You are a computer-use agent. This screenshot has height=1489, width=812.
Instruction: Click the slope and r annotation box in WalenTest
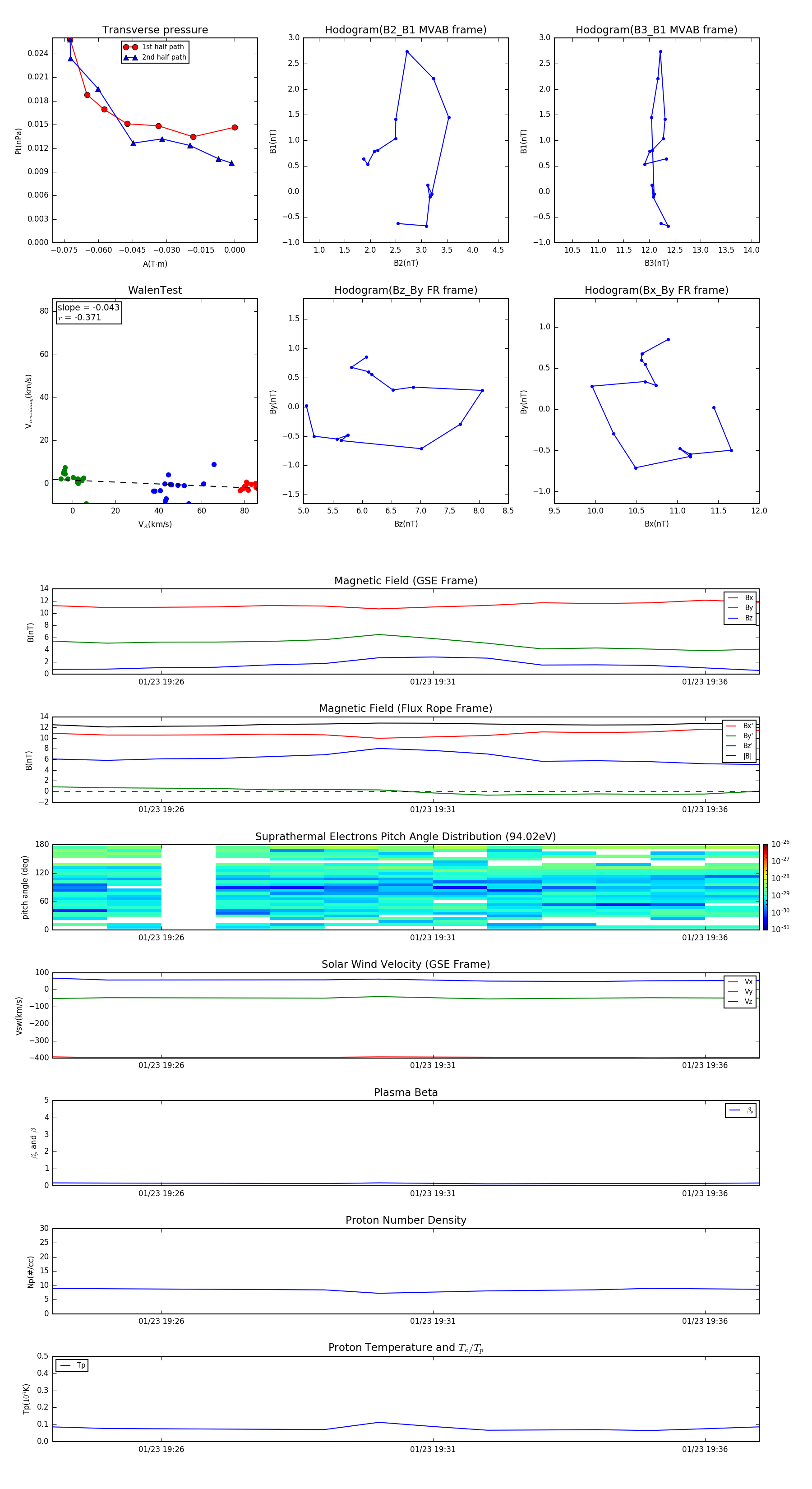click(88, 312)
